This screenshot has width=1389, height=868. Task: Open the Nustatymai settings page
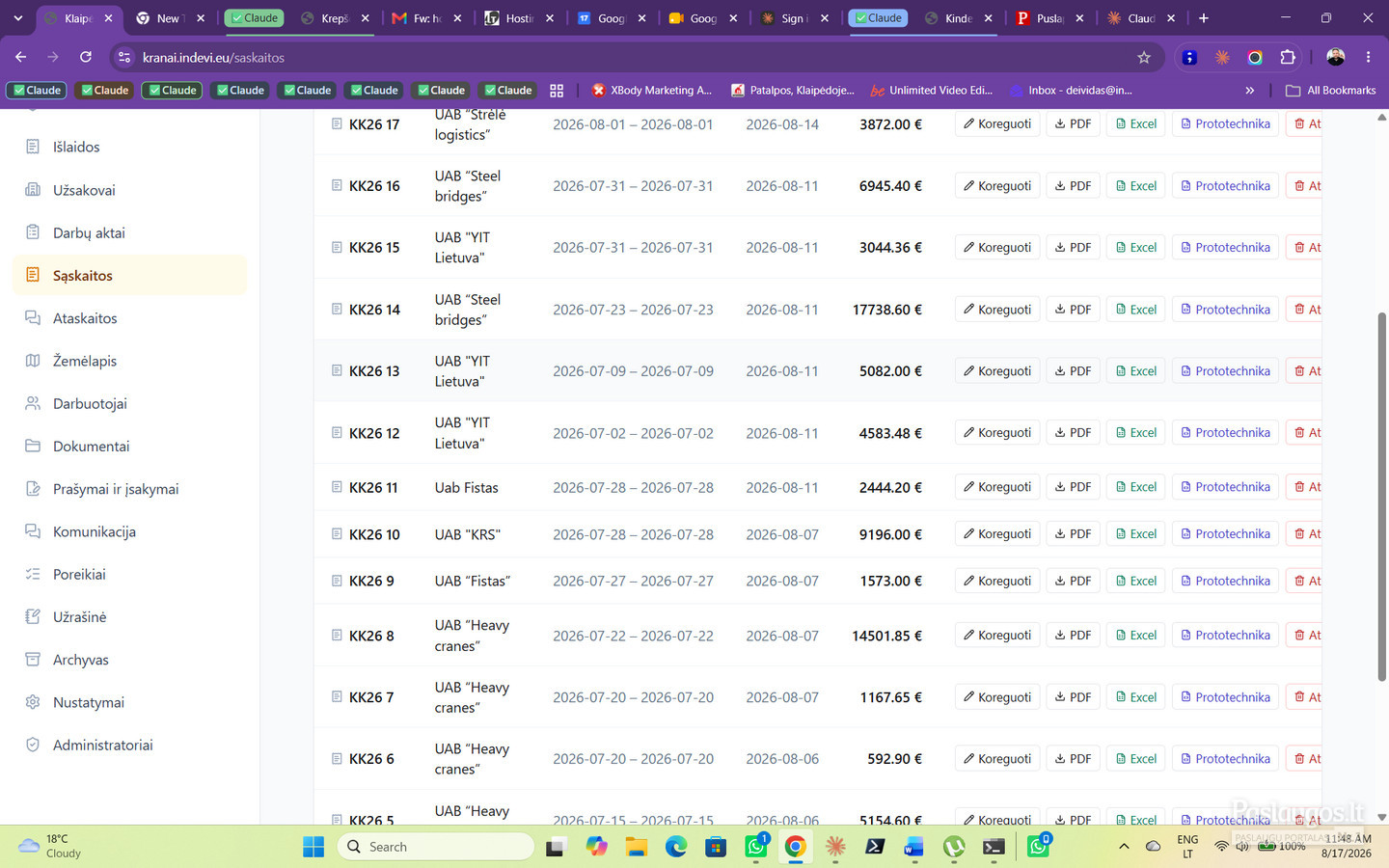point(129,702)
